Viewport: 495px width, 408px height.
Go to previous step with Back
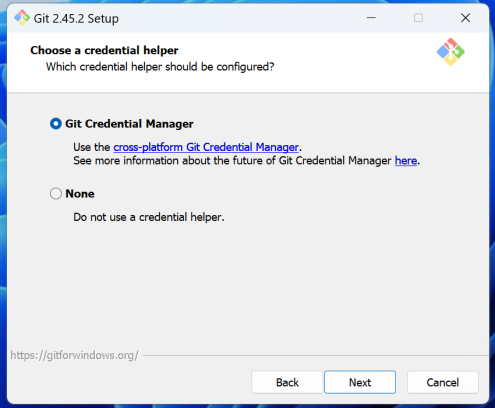pos(287,382)
